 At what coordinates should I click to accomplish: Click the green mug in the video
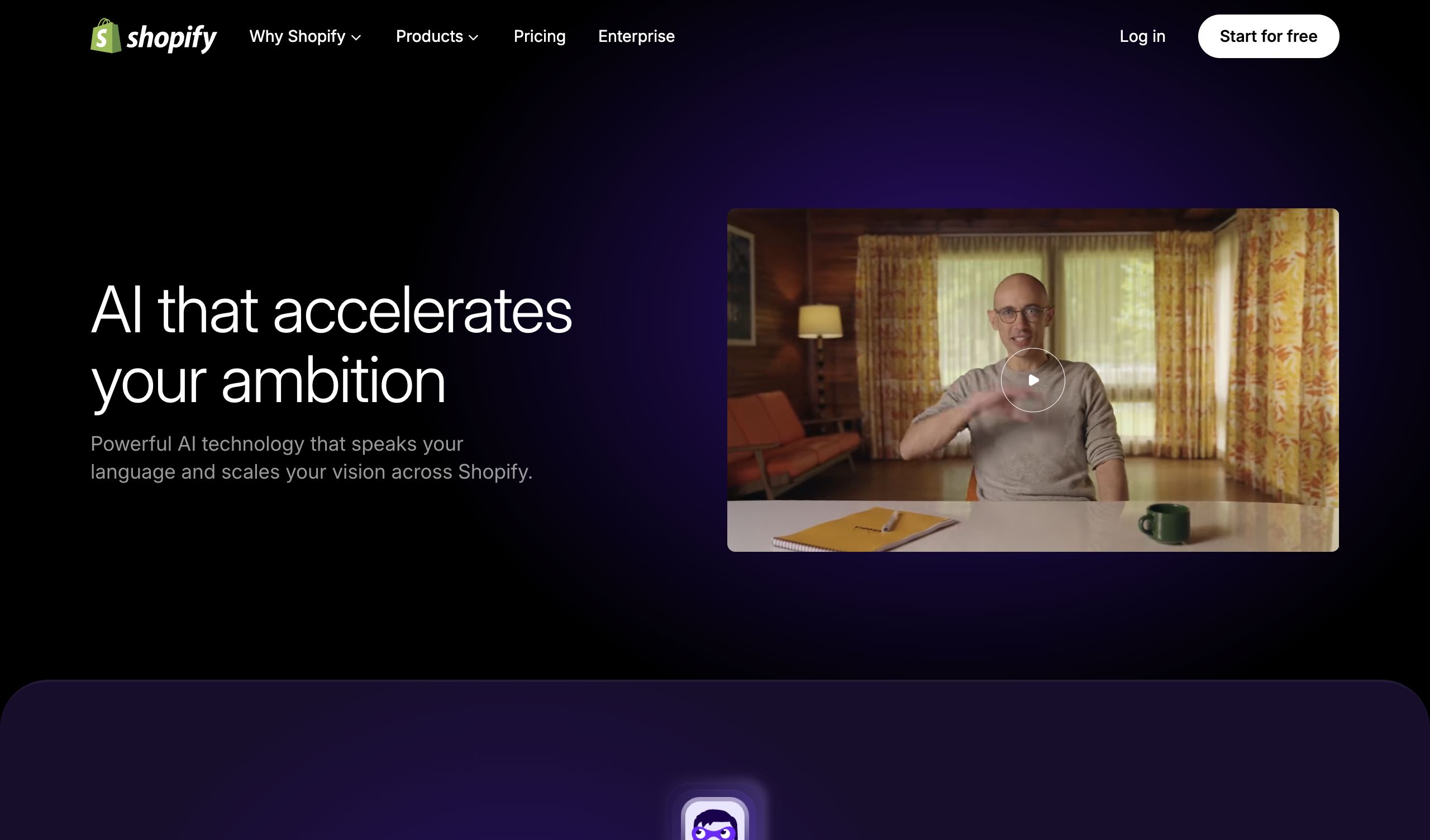[1165, 523]
